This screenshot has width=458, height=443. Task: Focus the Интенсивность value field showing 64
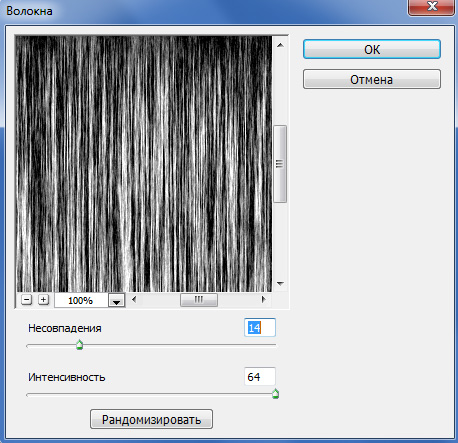(260, 377)
